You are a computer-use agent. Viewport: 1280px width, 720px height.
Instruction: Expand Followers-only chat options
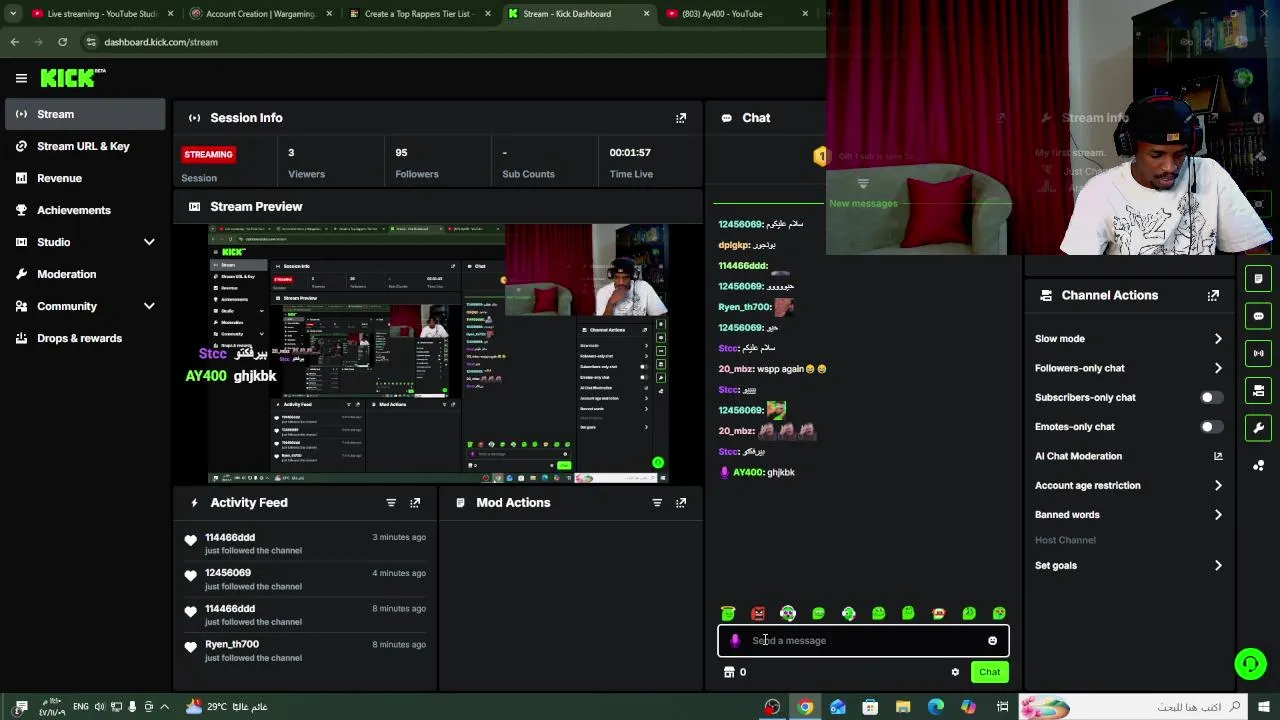coord(1218,368)
